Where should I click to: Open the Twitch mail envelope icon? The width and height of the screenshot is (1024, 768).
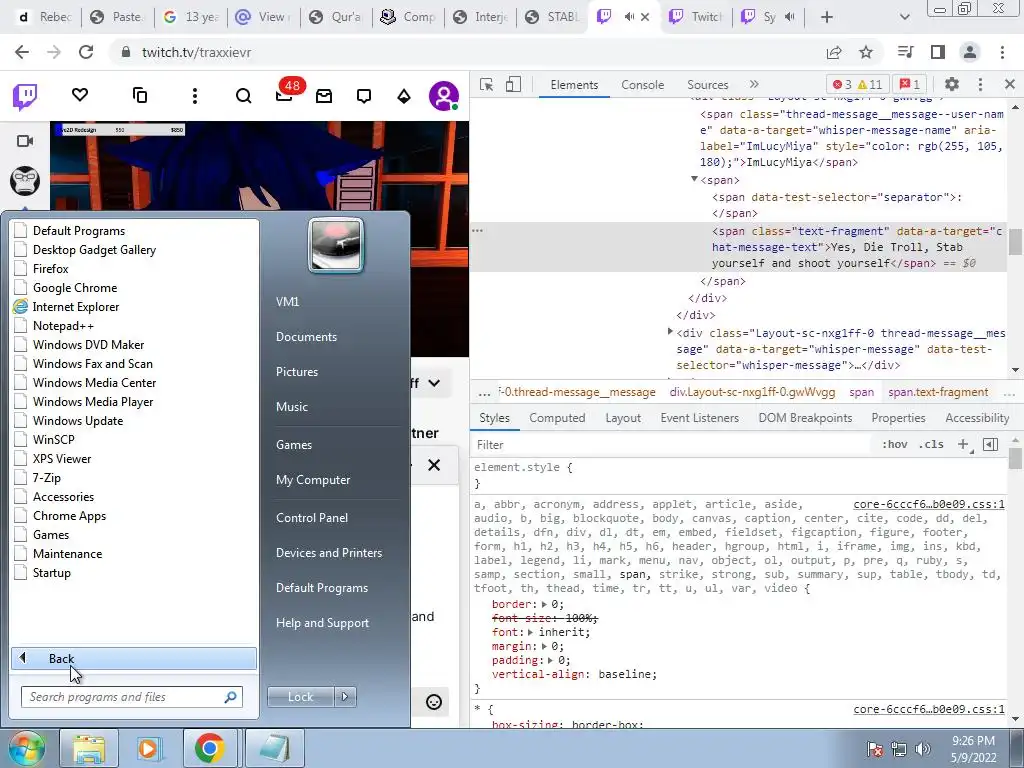click(x=324, y=97)
